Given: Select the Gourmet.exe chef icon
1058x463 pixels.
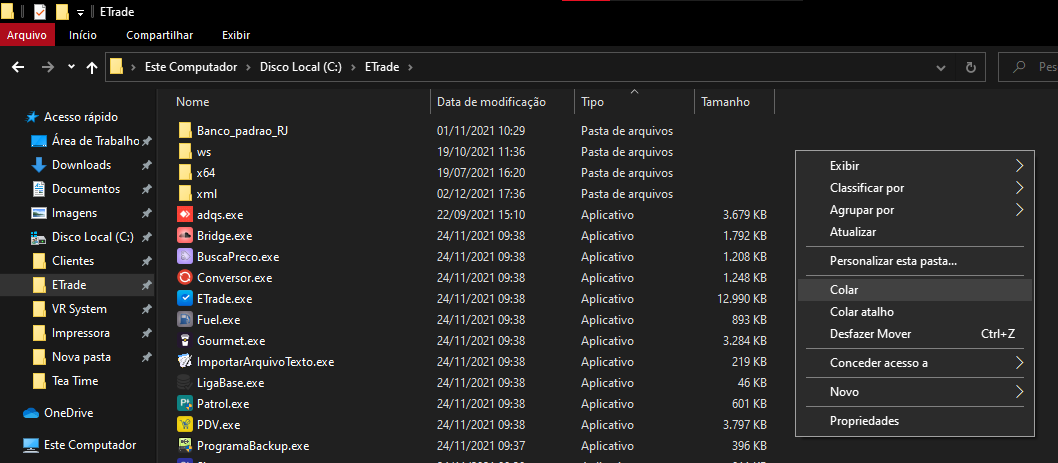Looking at the screenshot, I should pos(185,341).
